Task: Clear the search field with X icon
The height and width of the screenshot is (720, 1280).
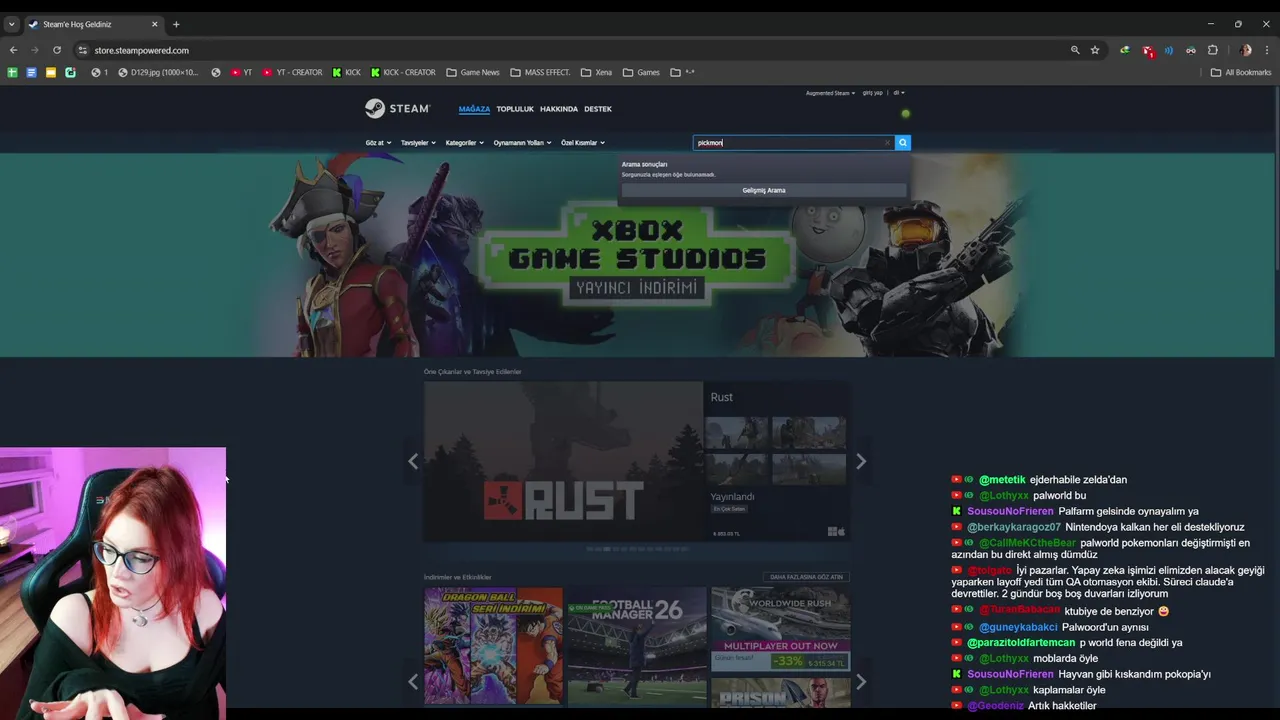Action: click(887, 143)
